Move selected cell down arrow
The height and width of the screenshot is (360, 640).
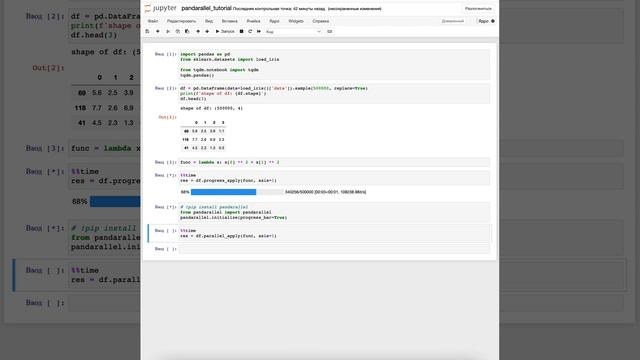point(207,31)
